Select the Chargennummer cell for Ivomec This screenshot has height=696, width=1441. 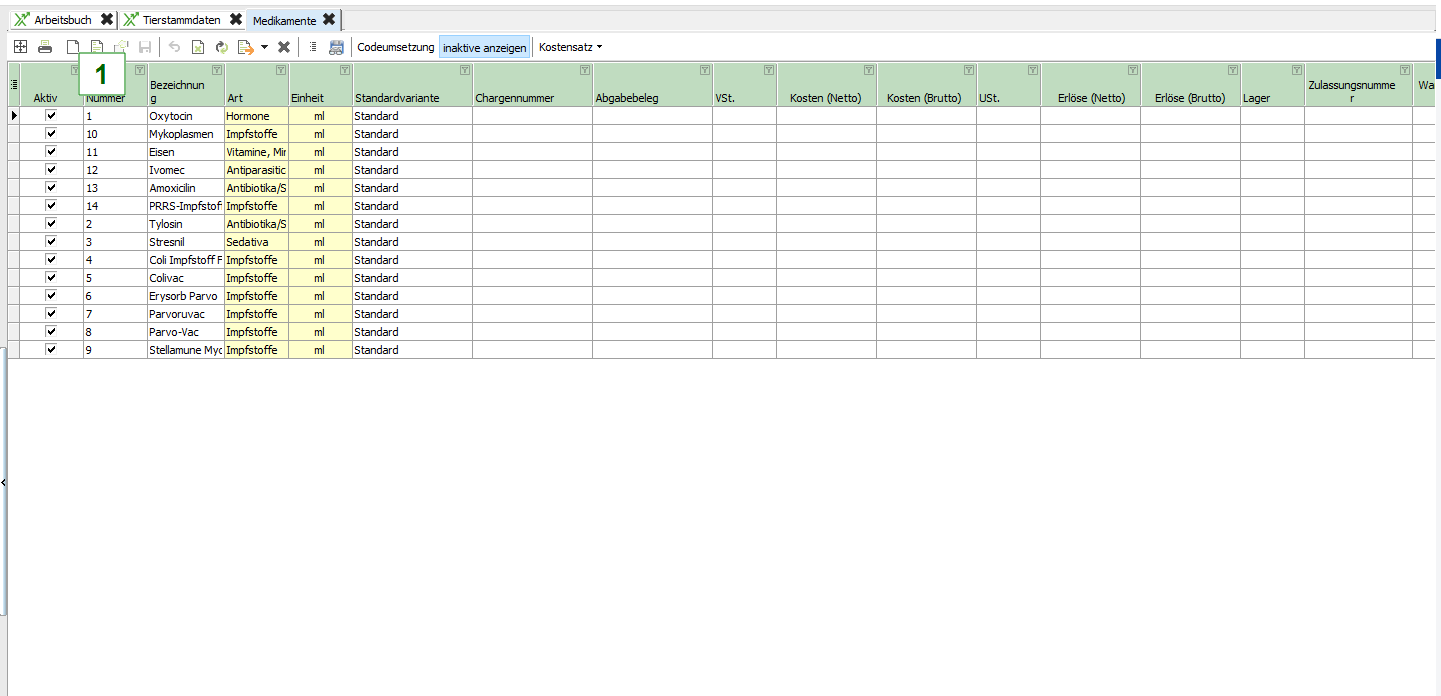click(532, 170)
